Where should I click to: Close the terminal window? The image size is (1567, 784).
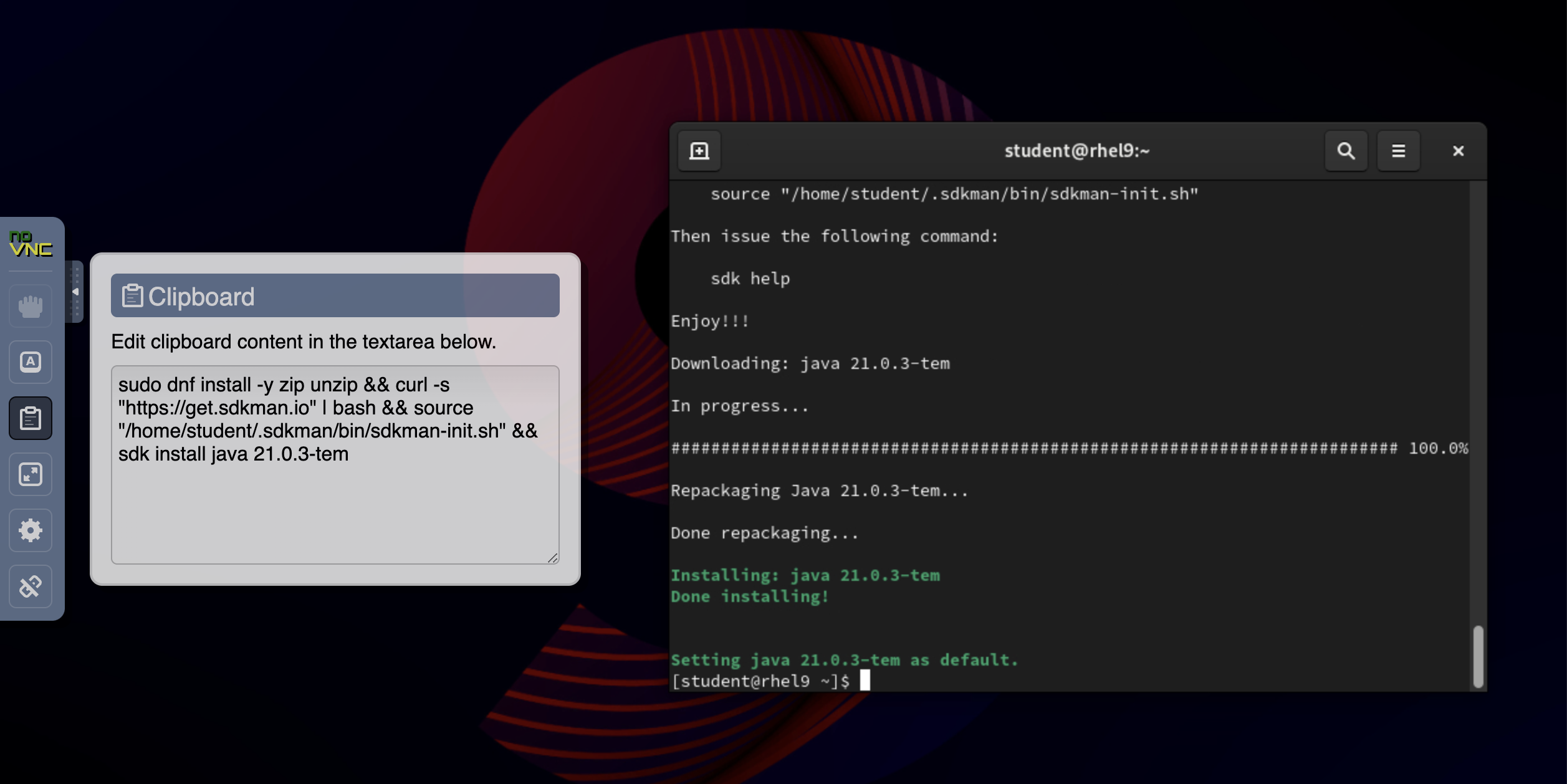pyautogui.click(x=1459, y=151)
